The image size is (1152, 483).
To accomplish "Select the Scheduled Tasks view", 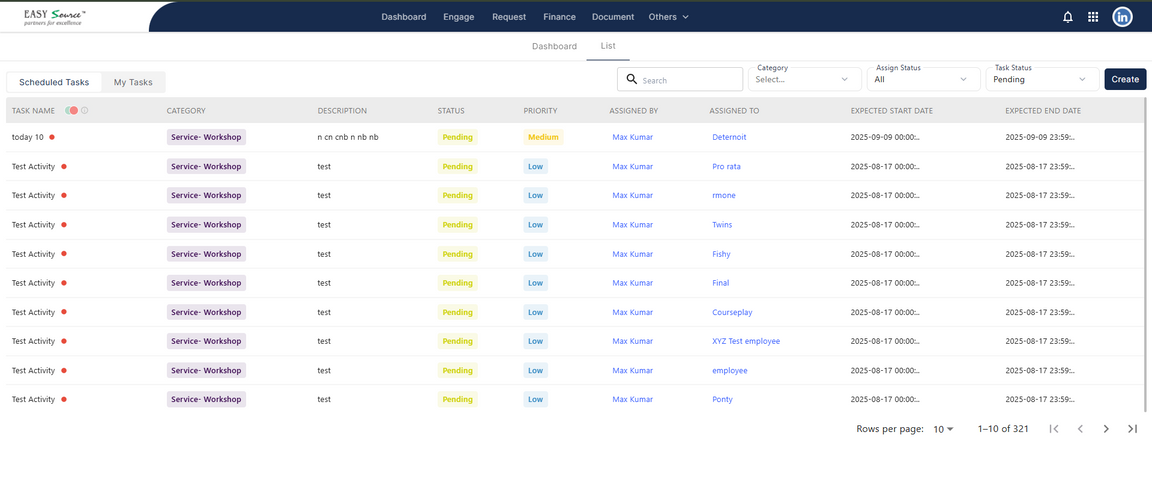I will [x=54, y=82].
